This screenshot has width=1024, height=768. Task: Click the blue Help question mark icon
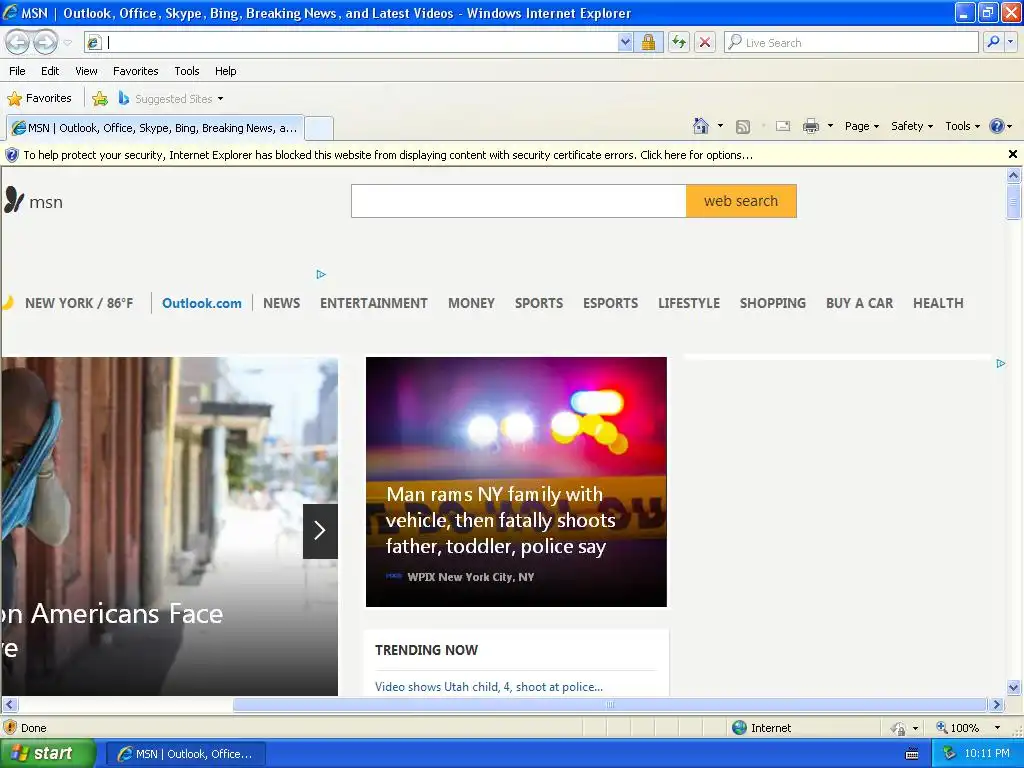(997, 126)
